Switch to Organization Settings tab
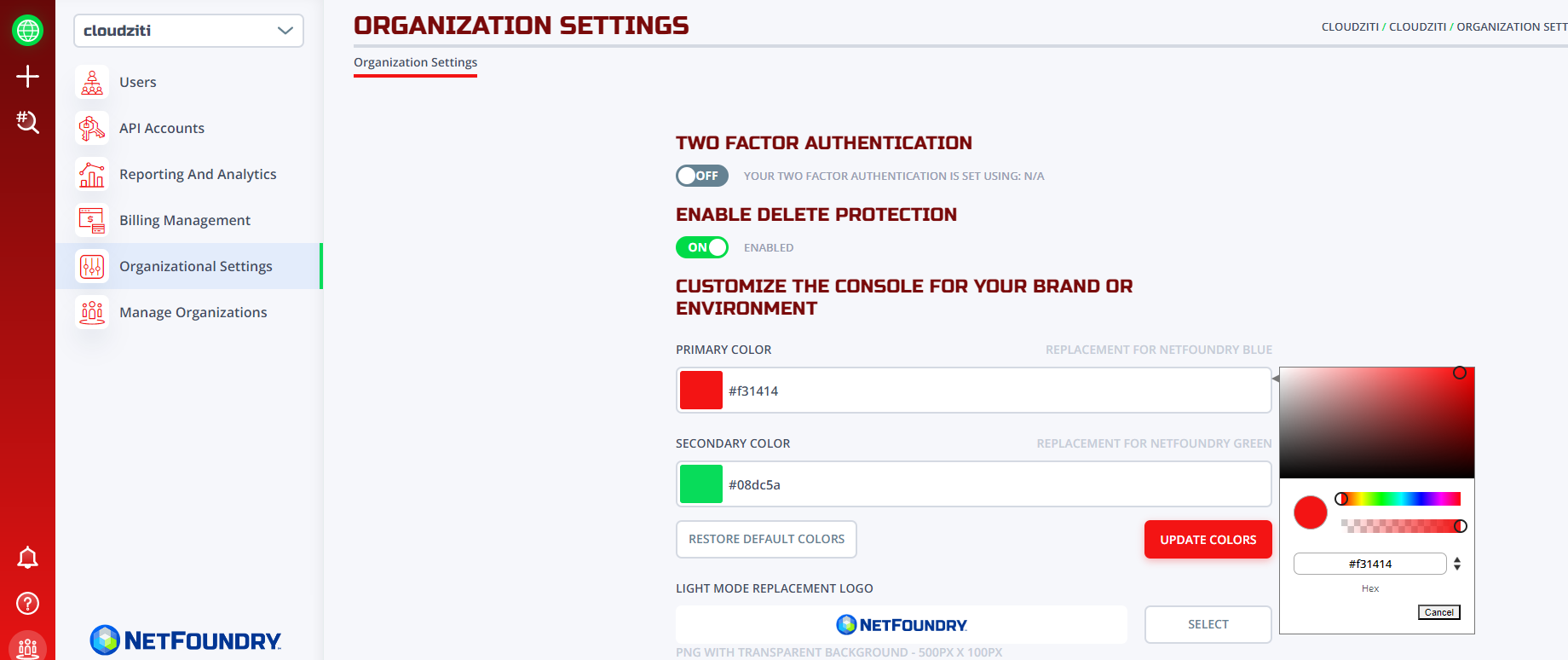This screenshot has width=1568, height=660. tap(415, 62)
